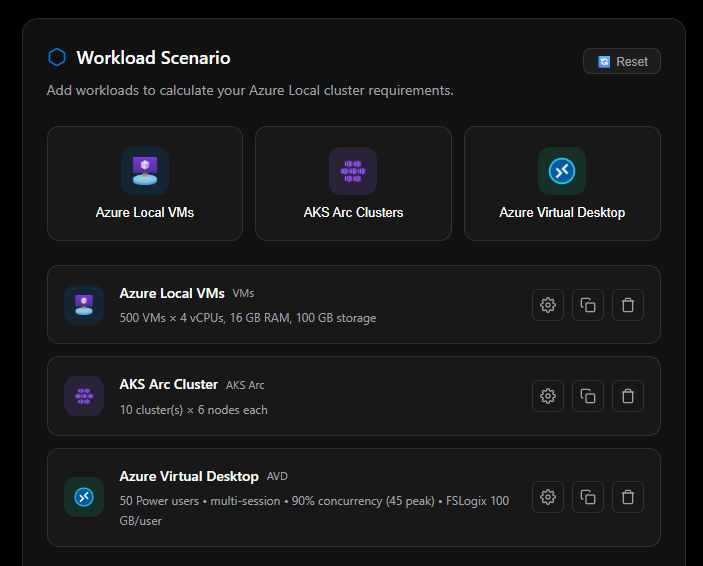Click the AKS Arc Cluster row icon
This screenshot has height=566, width=703.
84,396
